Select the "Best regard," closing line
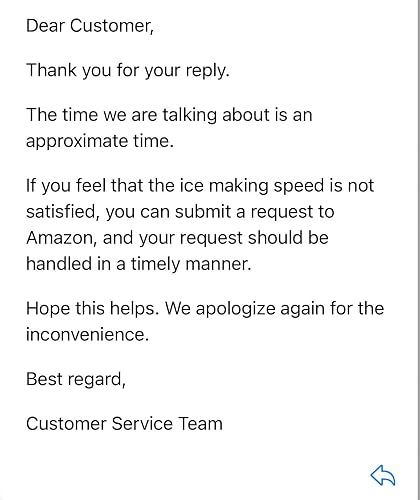Viewport: 420px width, 500px height. (x=76, y=379)
